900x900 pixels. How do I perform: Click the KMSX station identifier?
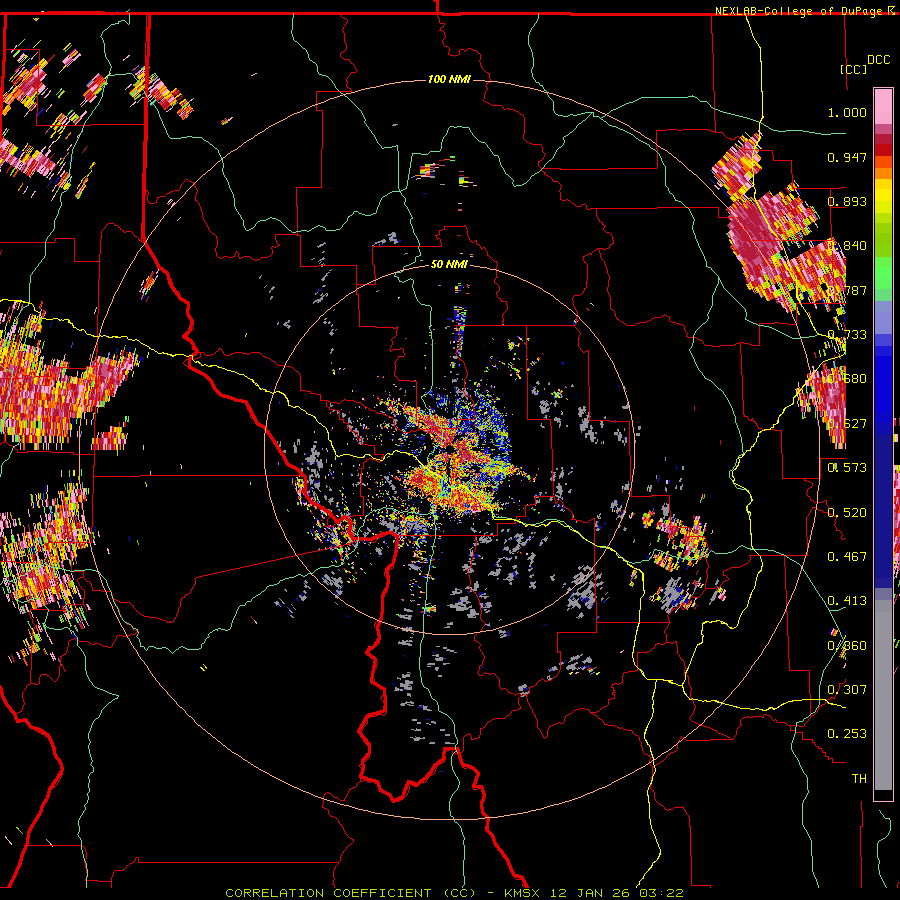click(523, 893)
